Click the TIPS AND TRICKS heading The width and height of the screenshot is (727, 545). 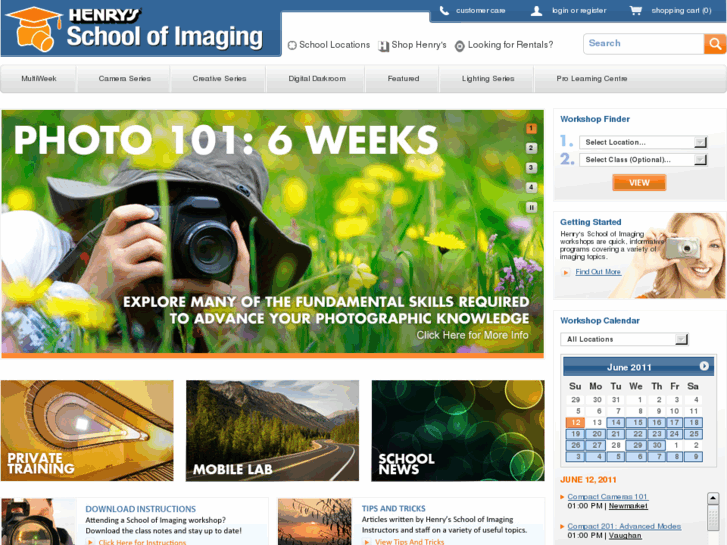click(393, 508)
